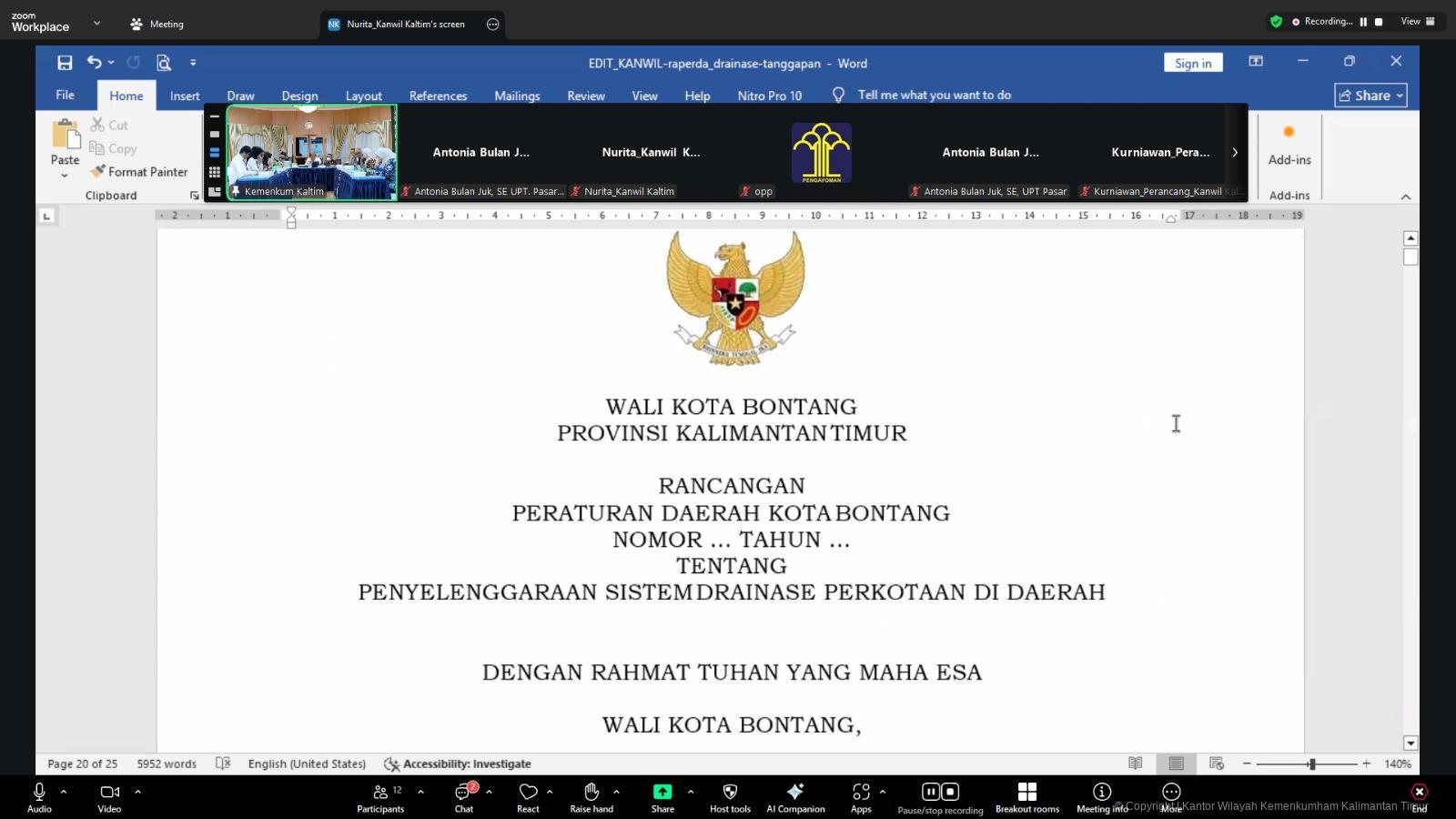This screenshot has height=819, width=1456.
Task: Click the zoom level slider handle
Action: tap(1311, 764)
